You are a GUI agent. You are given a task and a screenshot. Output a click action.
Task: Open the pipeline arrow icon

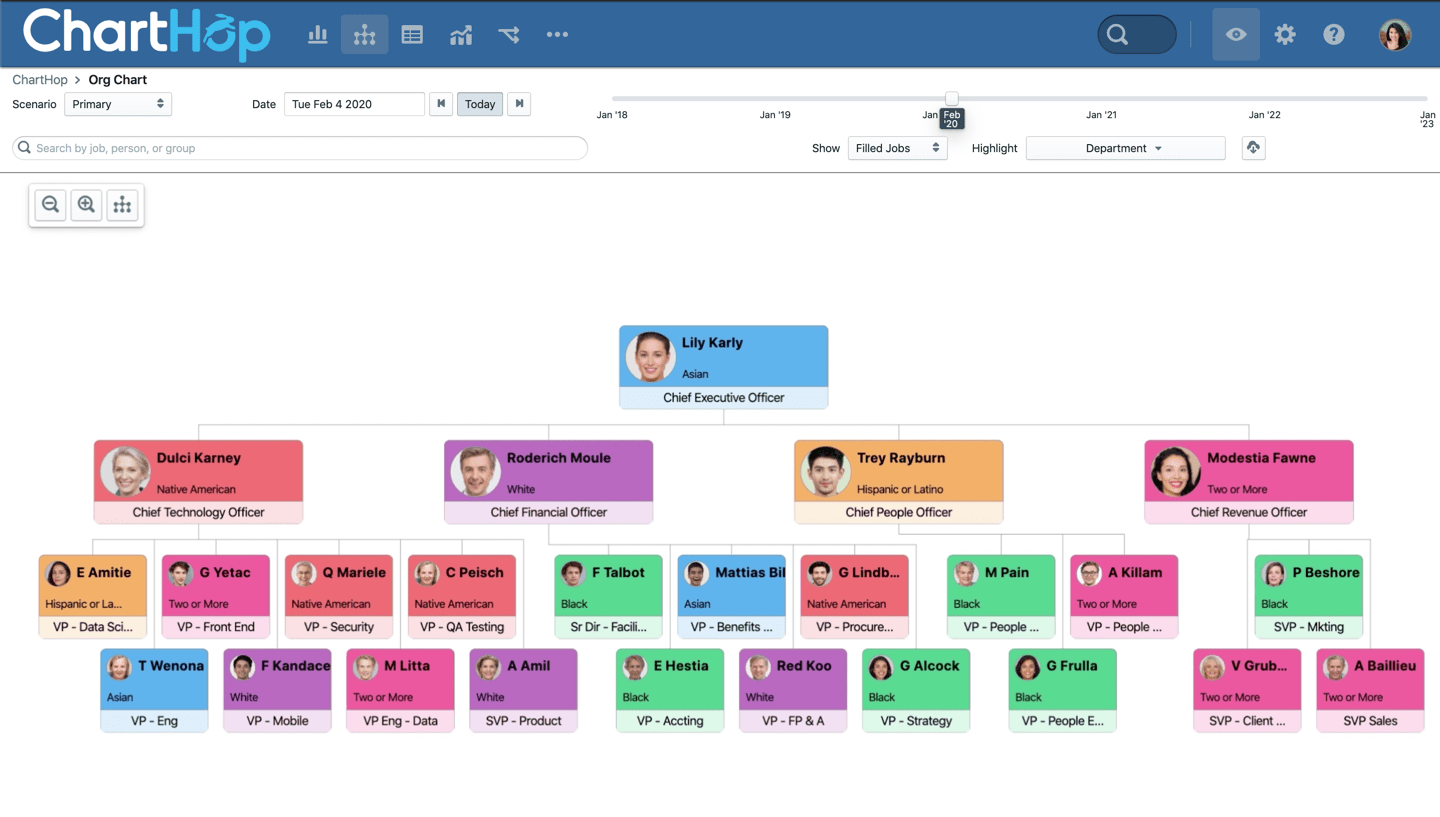[x=509, y=34]
